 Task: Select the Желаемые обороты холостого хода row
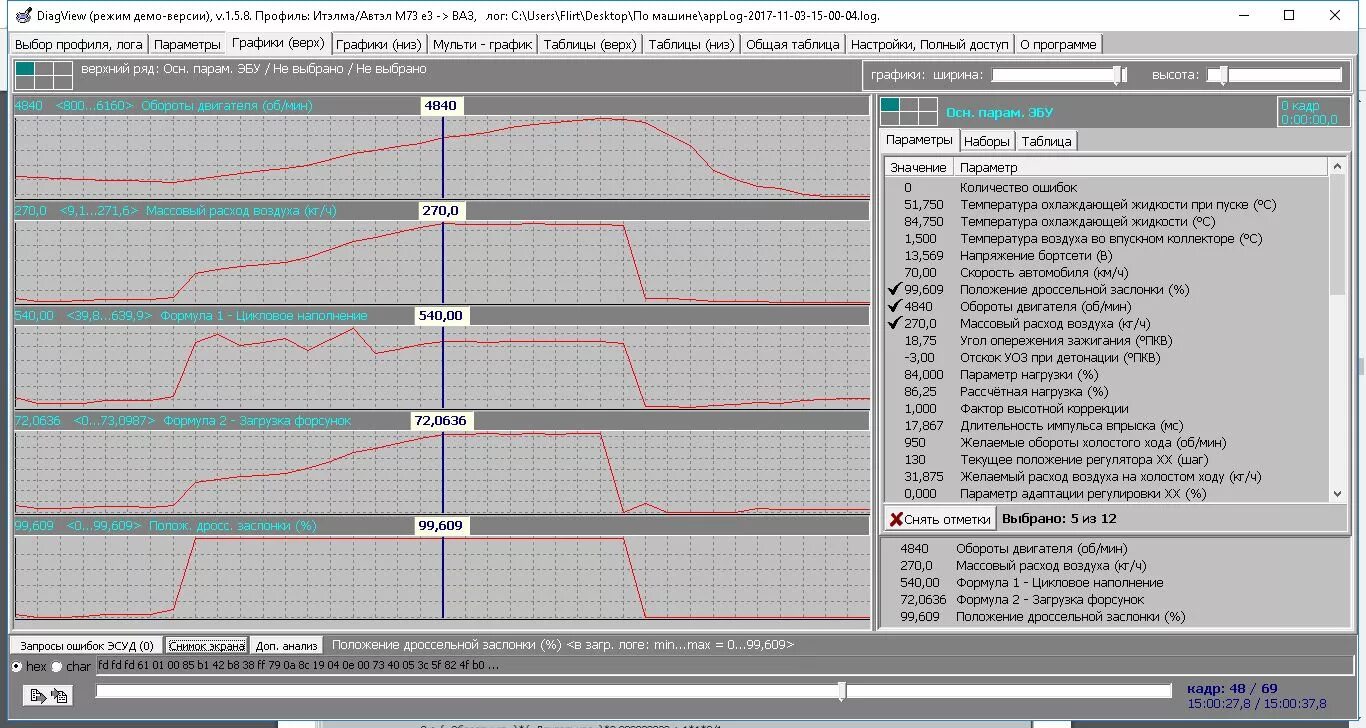(1107, 442)
